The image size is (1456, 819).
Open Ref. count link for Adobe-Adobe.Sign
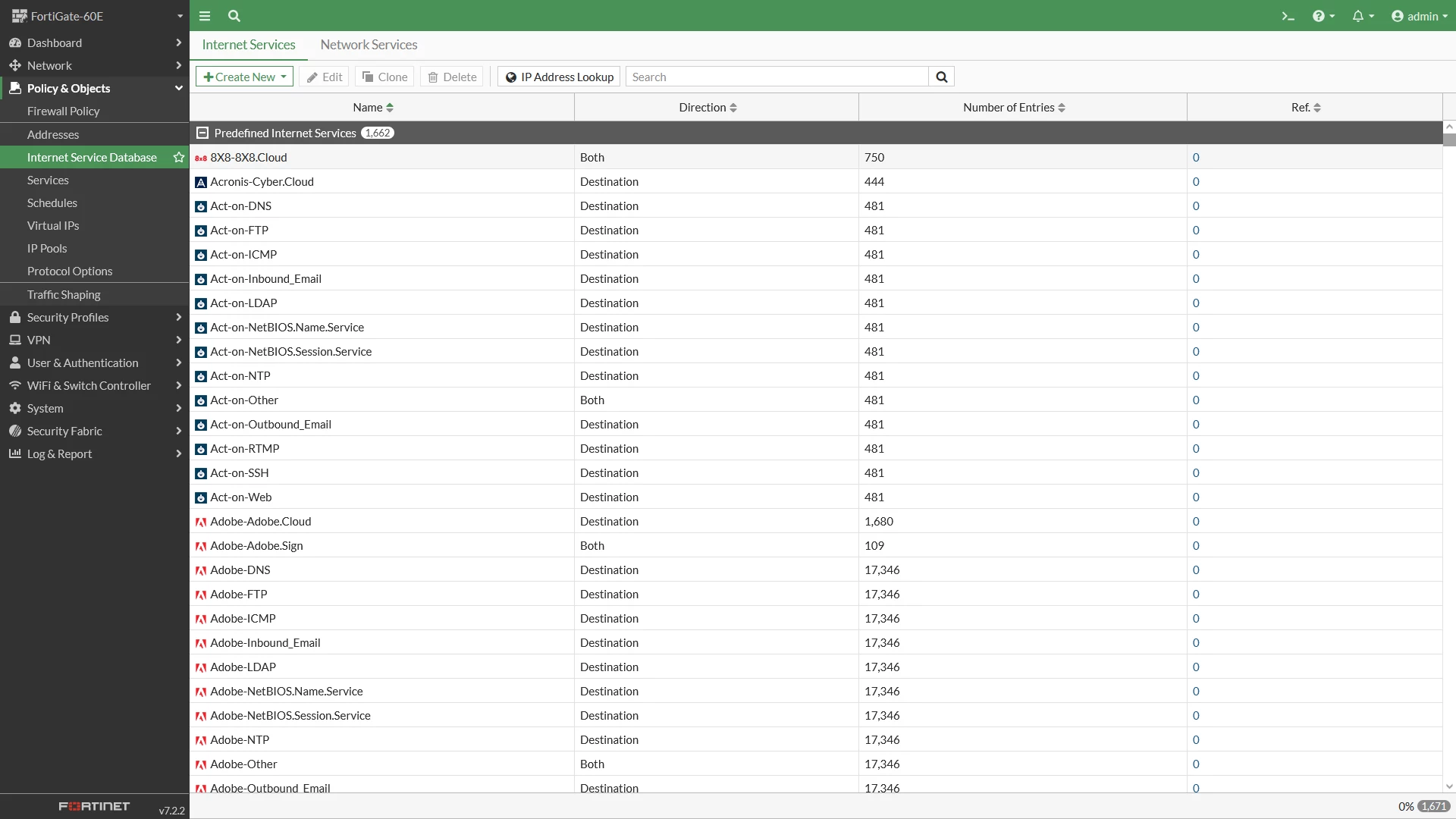pos(1196,546)
